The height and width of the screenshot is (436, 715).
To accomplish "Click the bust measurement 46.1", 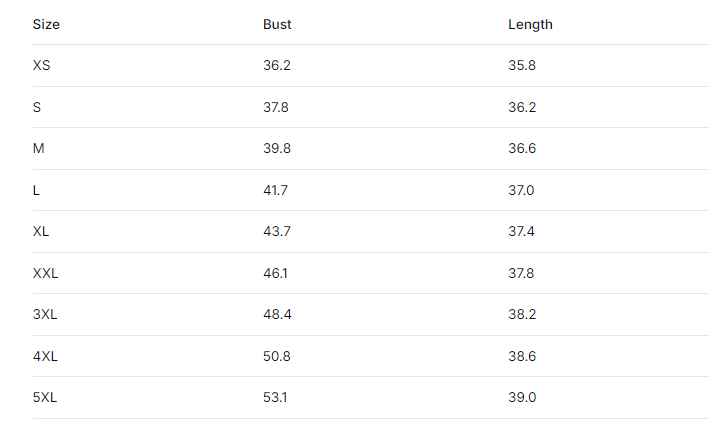I will (x=276, y=273).
